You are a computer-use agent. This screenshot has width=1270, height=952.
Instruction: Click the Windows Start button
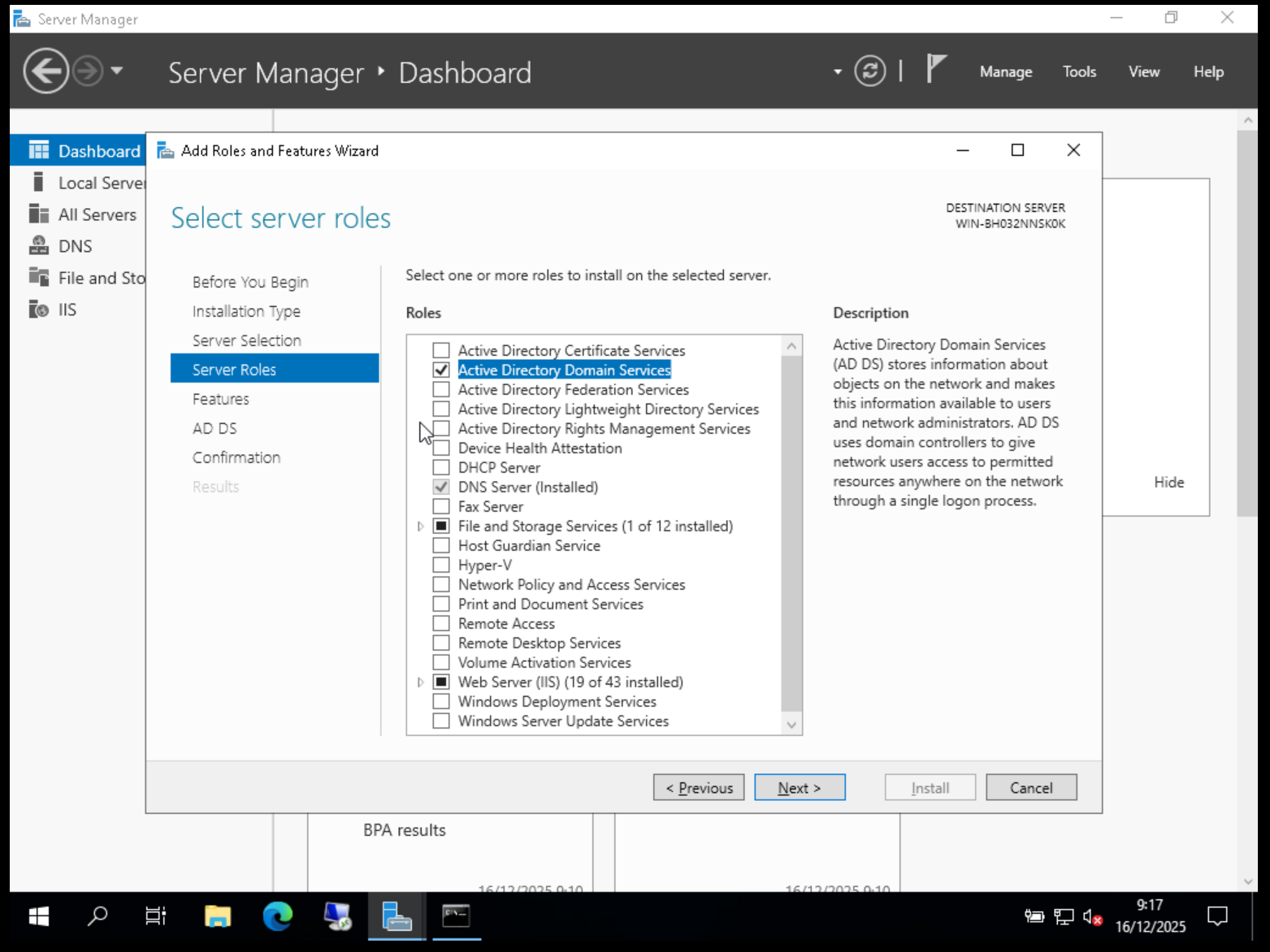click(x=38, y=916)
